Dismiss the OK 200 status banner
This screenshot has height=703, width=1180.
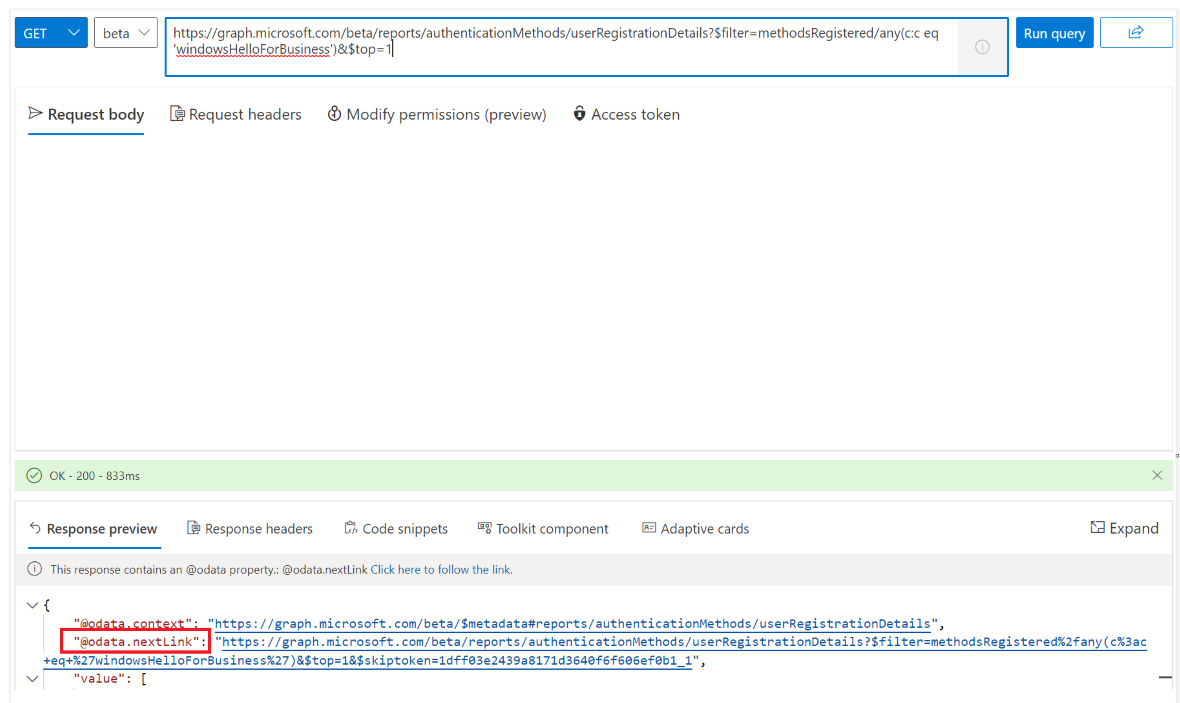(x=1157, y=475)
